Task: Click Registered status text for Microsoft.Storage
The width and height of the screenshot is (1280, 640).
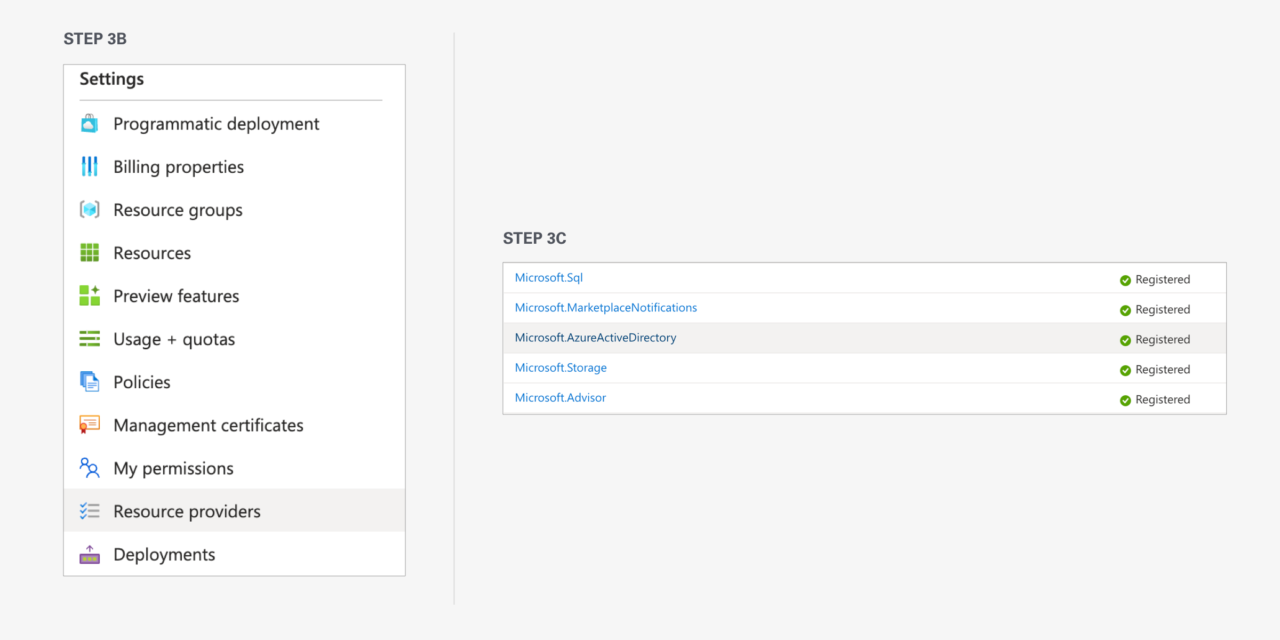Action: click(1163, 370)
